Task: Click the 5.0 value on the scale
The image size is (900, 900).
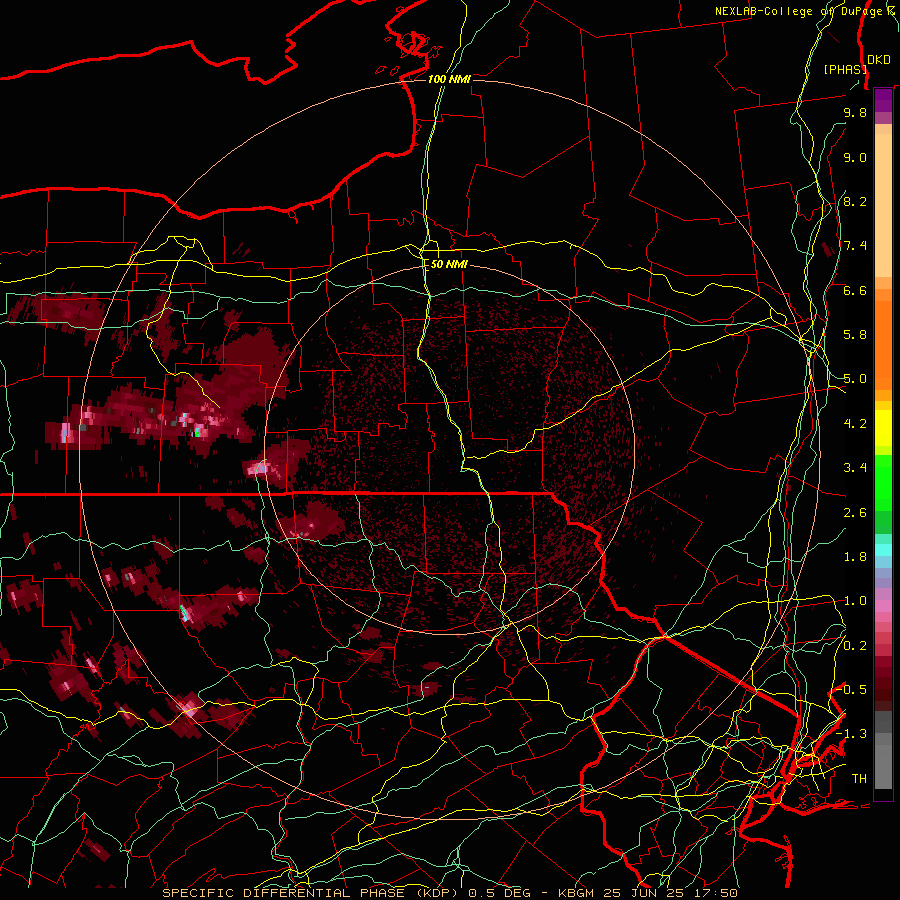Action: pyautogui.click(x=855, y=379)
